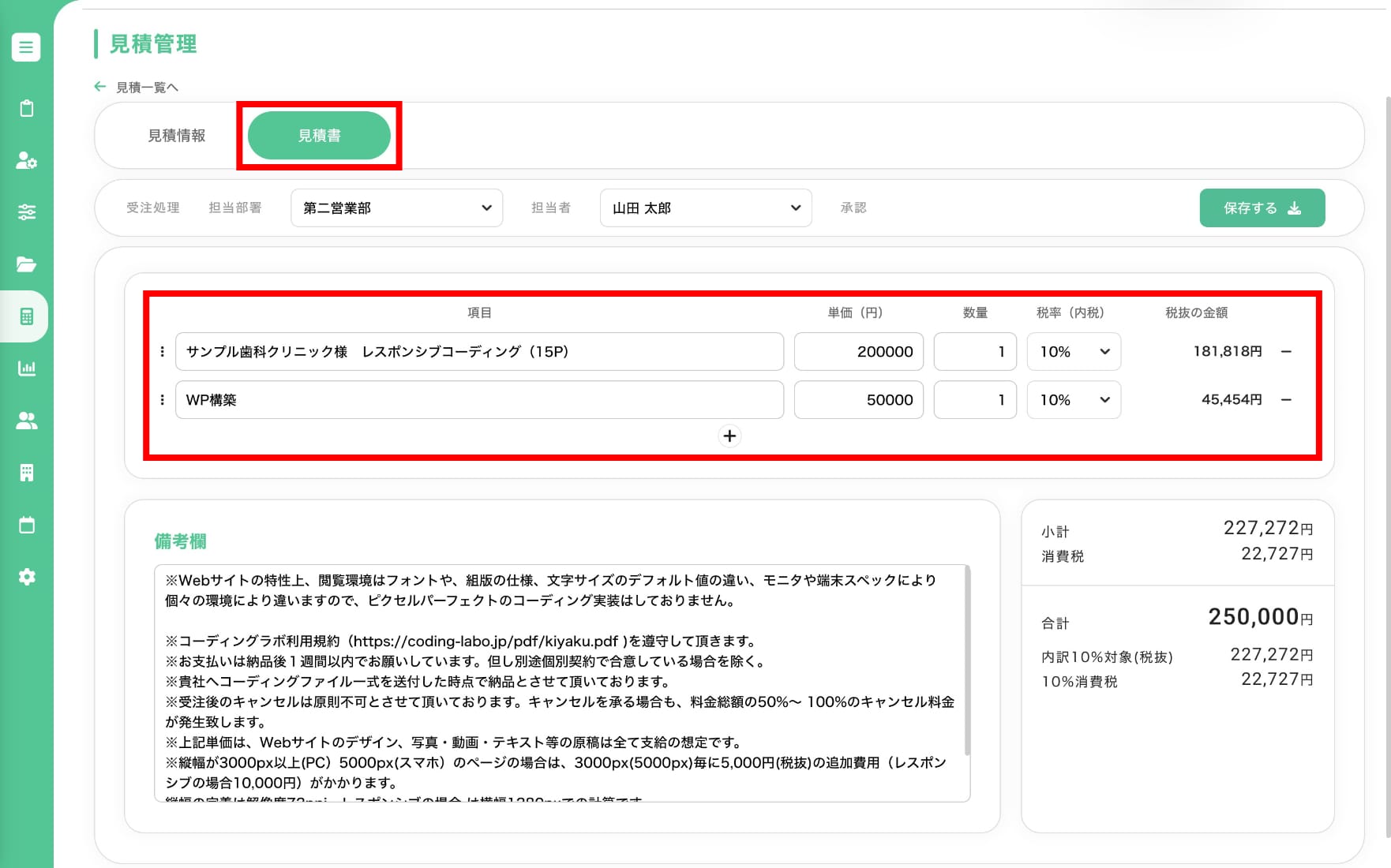Screen dimensions: 1391x868
Task: Select the 見積書 tab
Action: coord(319,136)
